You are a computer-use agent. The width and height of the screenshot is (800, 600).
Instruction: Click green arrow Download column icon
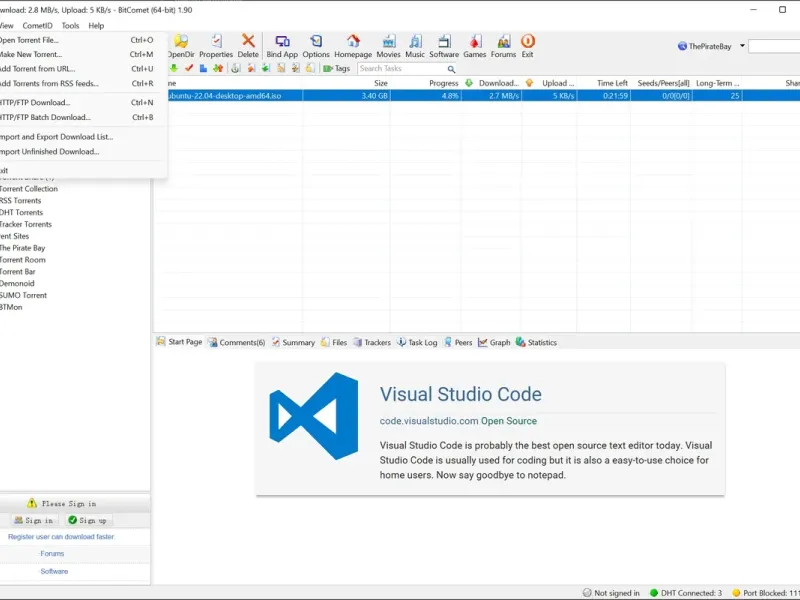[469, 83]
